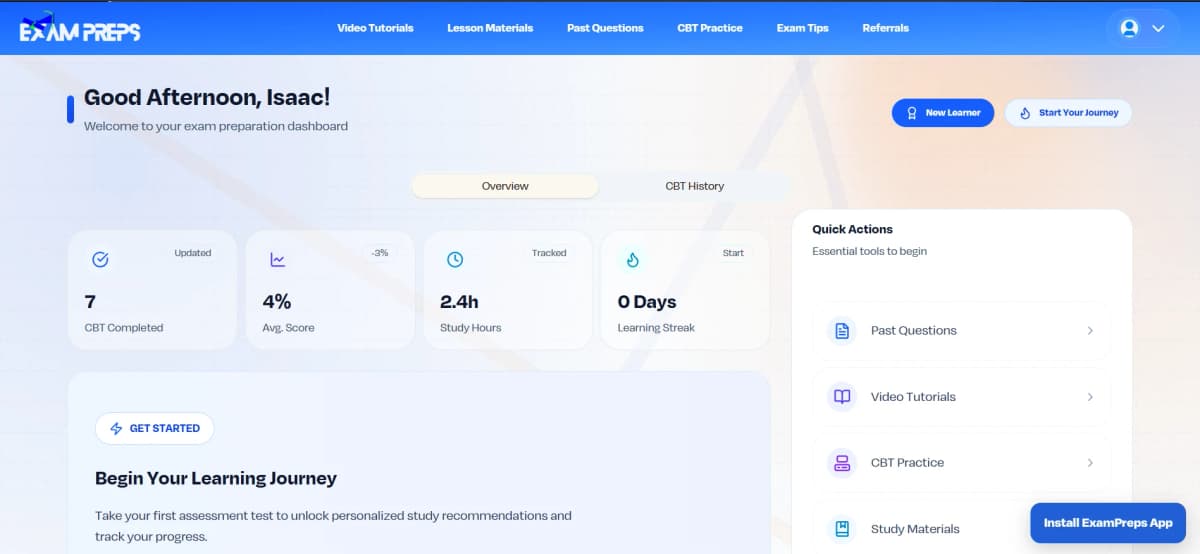Screen dimensions: 1200x554
Task: Click the 7 CBT Completed value
Action: [90, 302]
